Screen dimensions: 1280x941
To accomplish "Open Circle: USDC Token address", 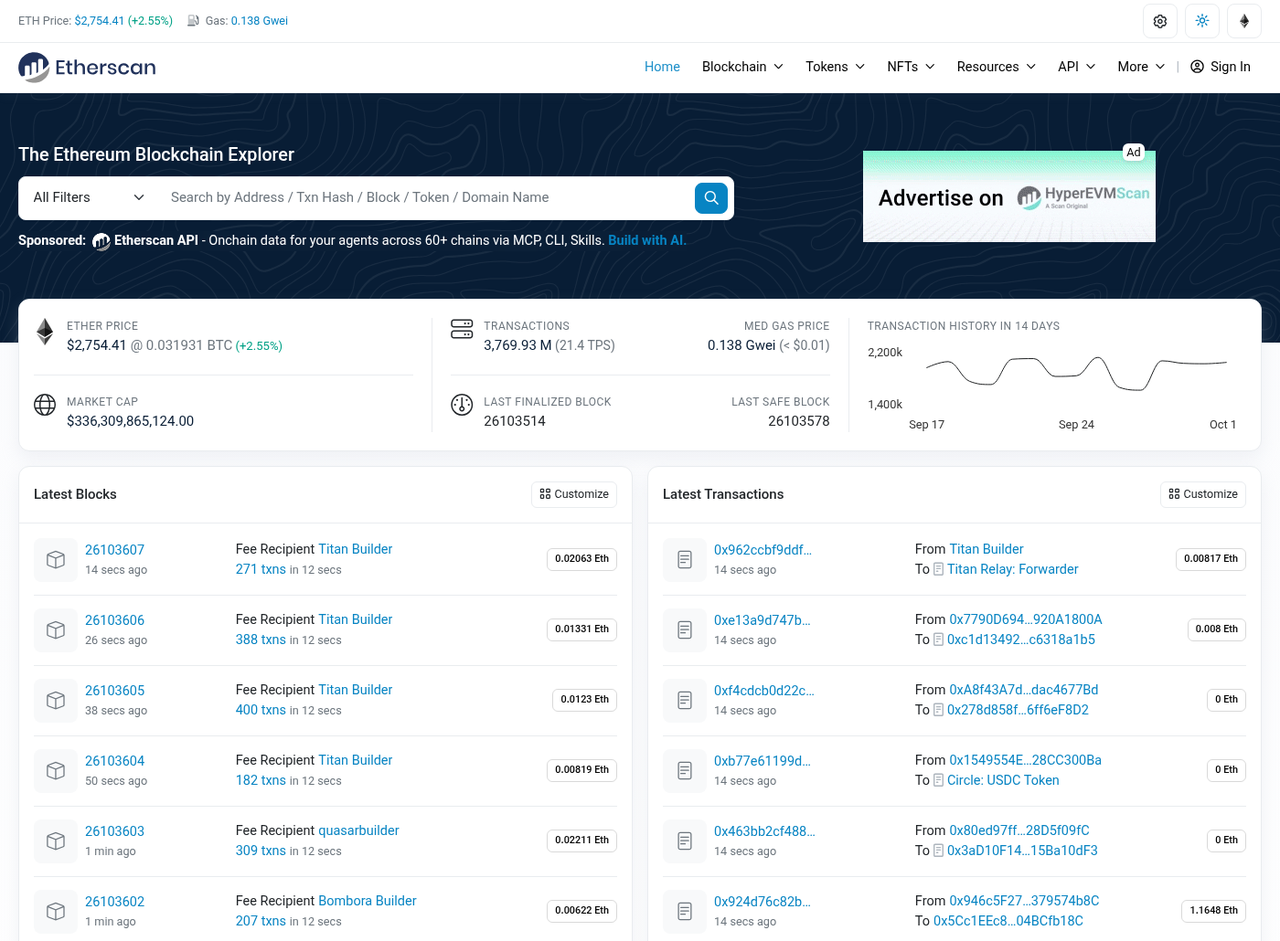I will click(1003, 781).
